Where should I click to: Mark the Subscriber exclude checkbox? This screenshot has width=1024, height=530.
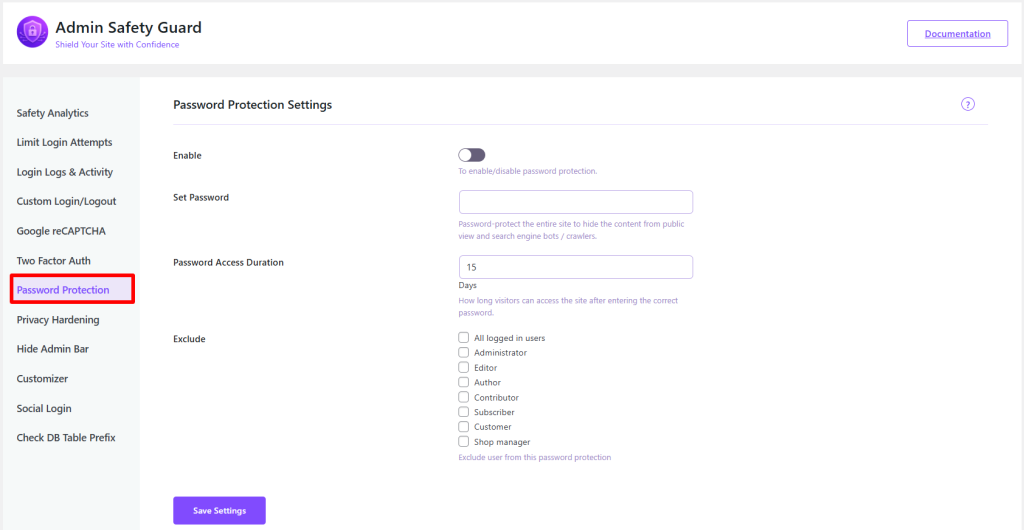[464, 412]
